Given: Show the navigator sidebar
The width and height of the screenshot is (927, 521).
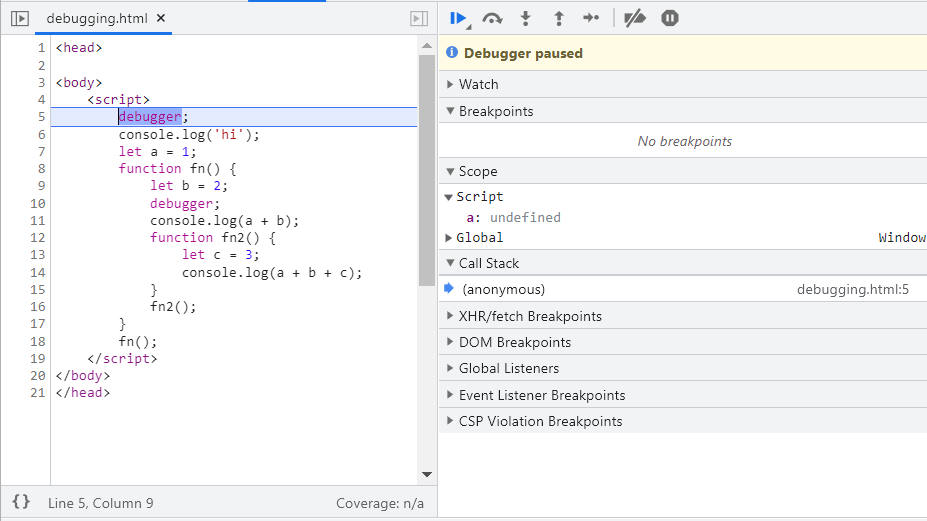Looking at the screenshot, I should 20,18.
